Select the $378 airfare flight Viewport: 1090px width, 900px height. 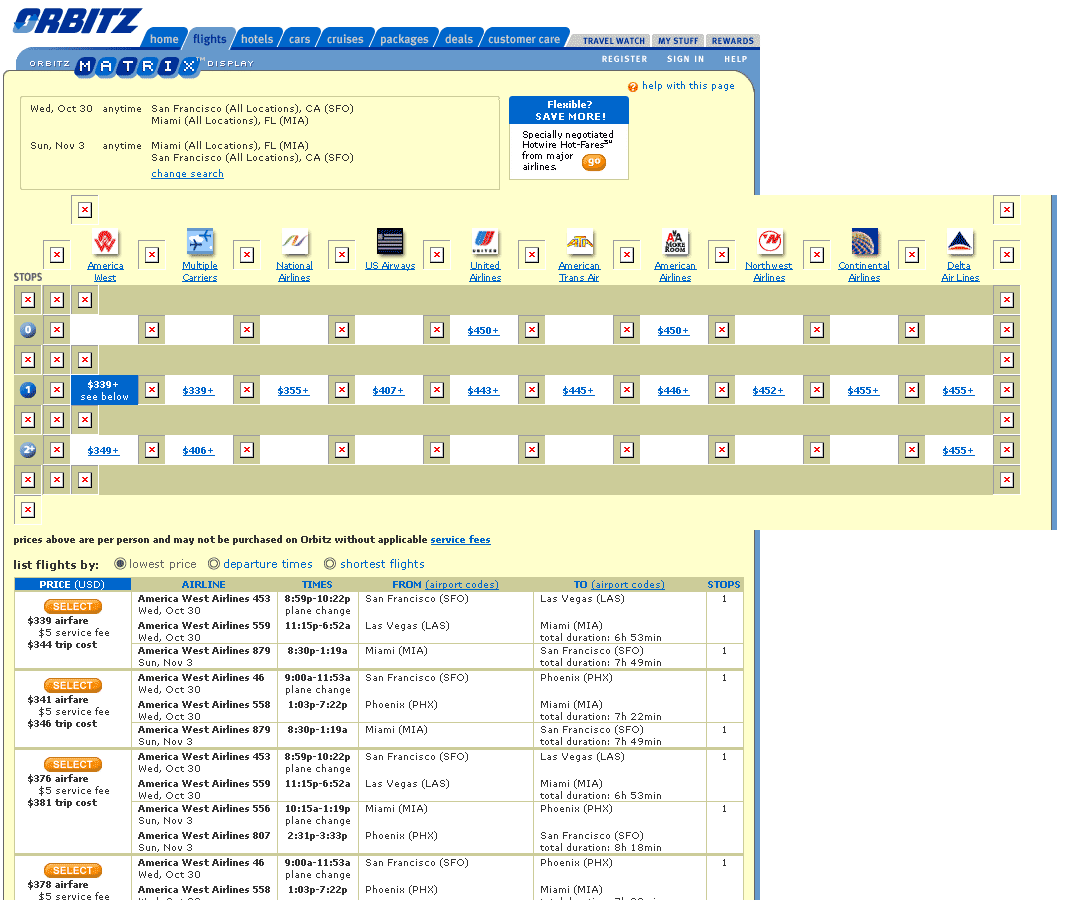73,870
